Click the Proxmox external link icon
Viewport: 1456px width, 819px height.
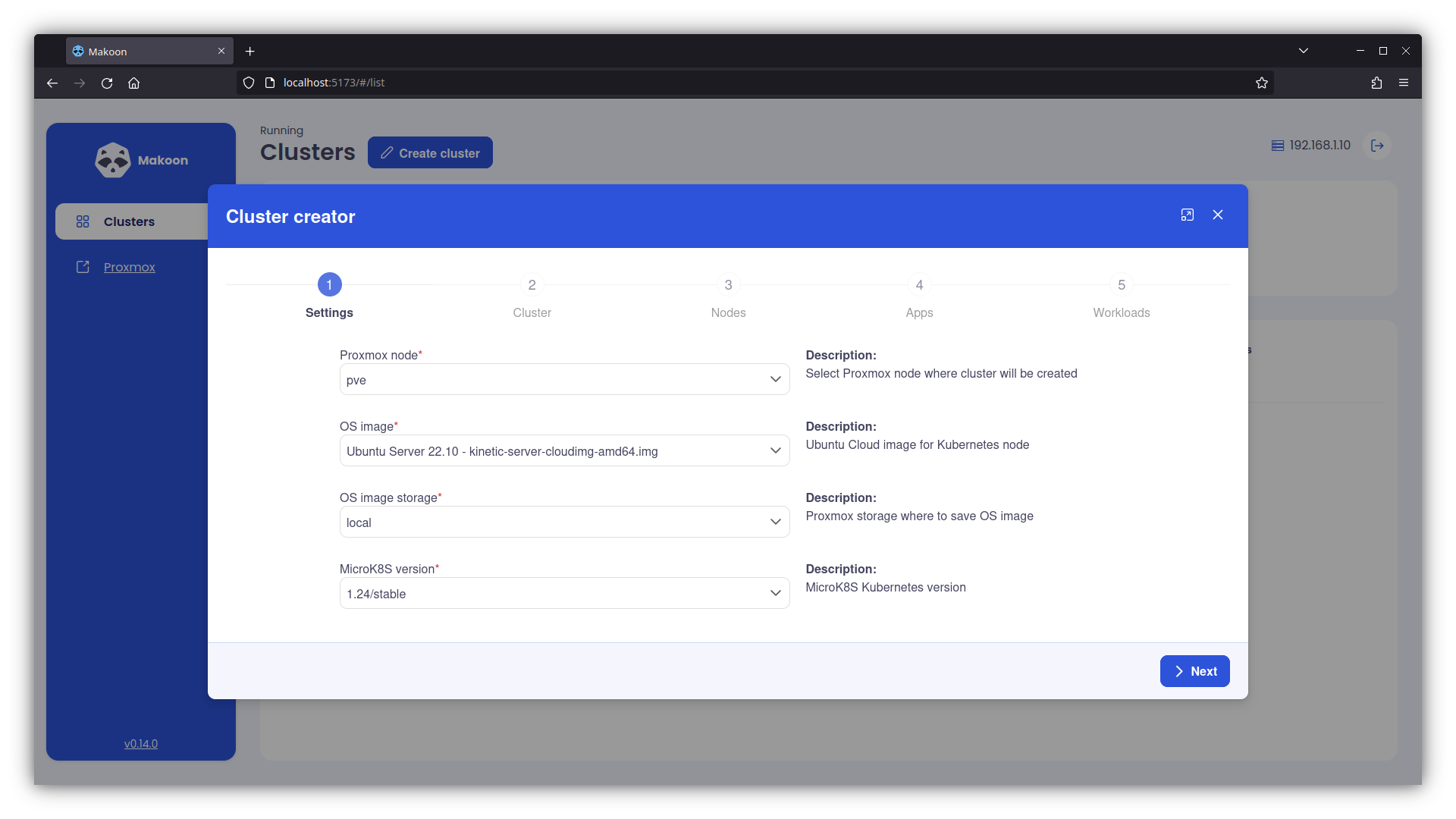pos(83,267)
